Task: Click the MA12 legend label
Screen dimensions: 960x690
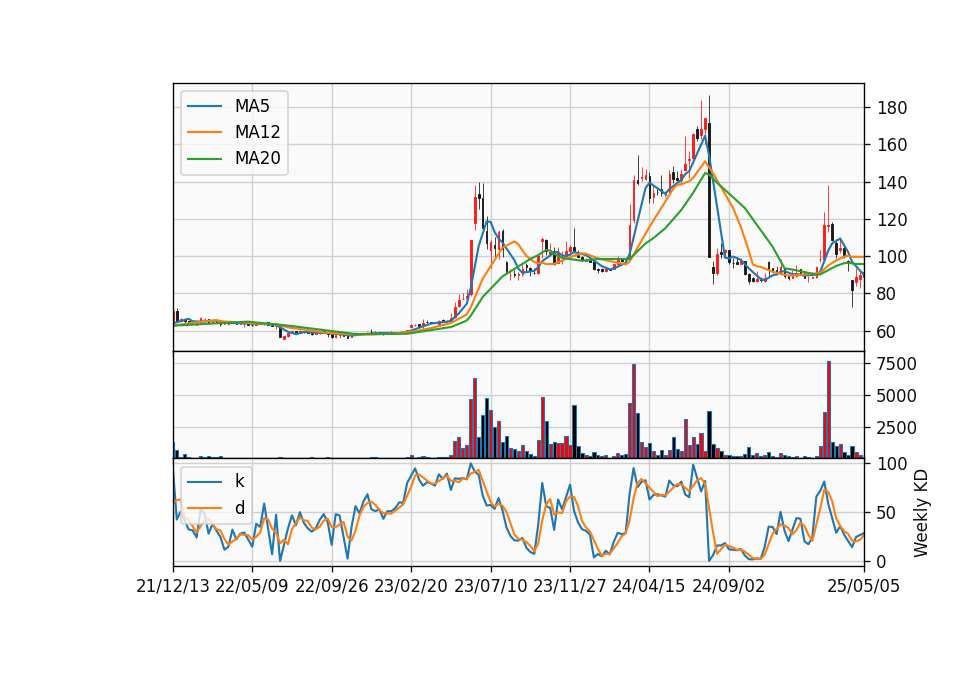Action: (x=257, y=132)
